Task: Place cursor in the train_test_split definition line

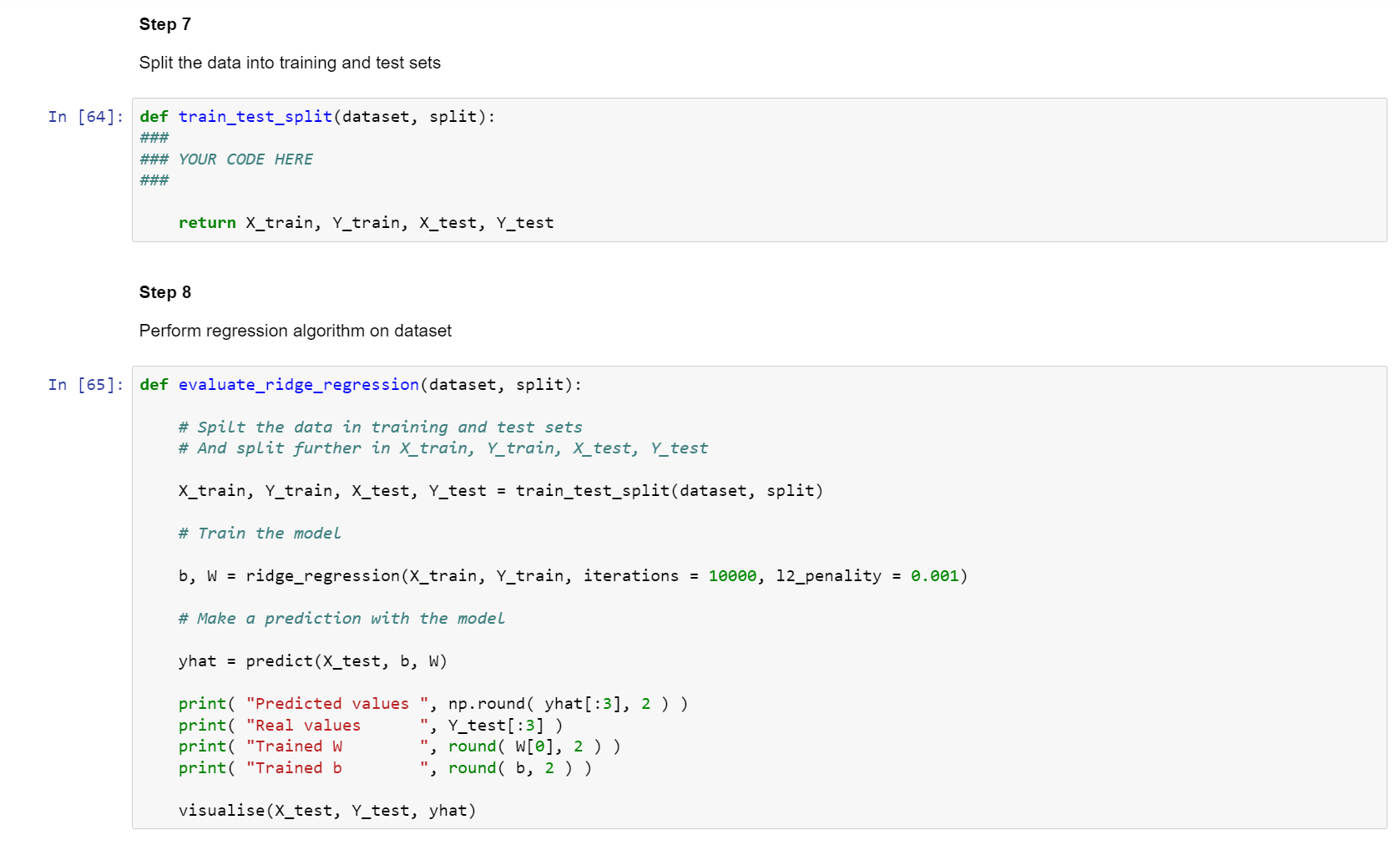Action: pyautogui.click(x=317, y=116)
